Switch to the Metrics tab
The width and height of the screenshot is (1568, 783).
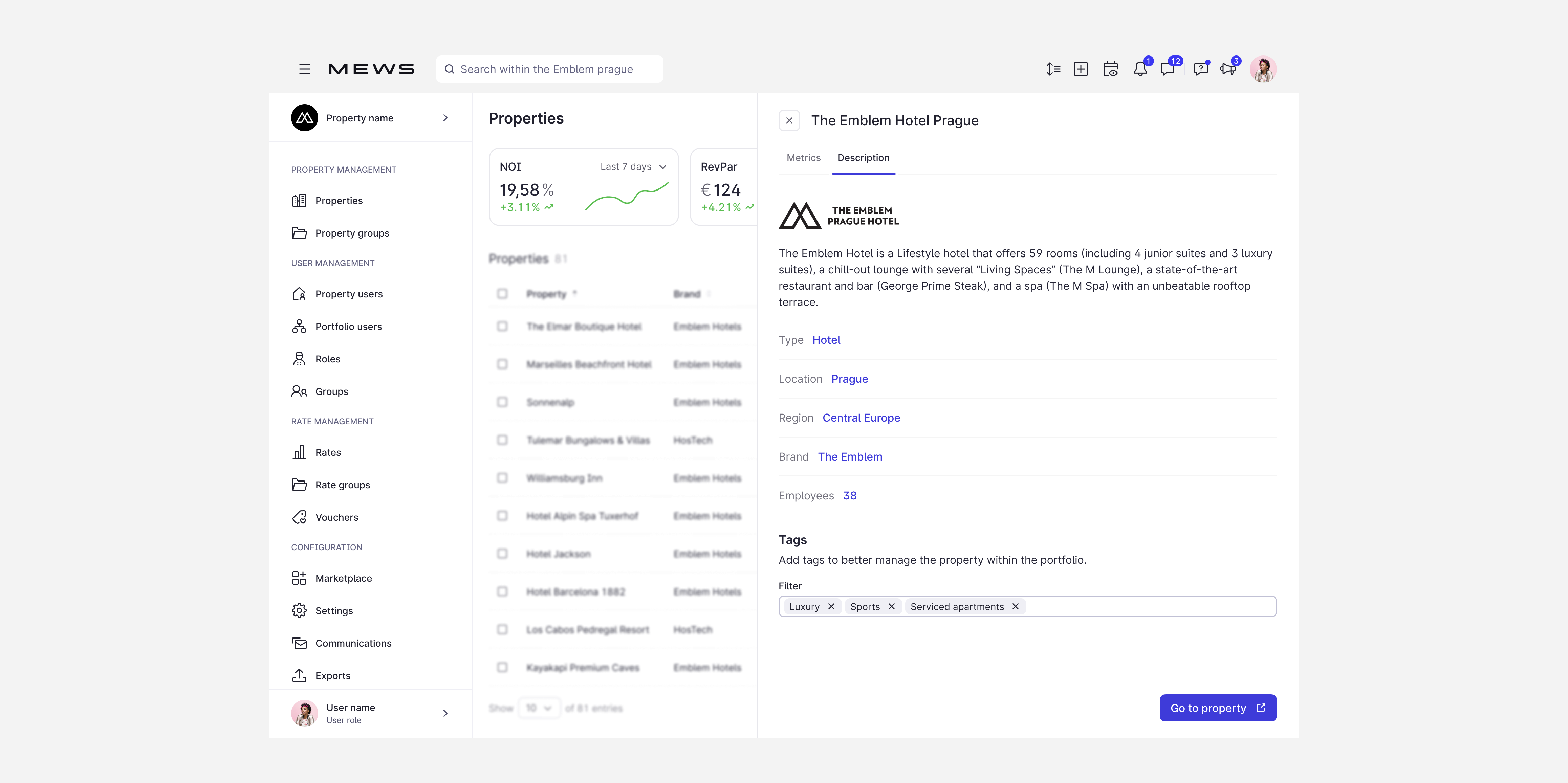pyautogui.click(x=803, y=158)
